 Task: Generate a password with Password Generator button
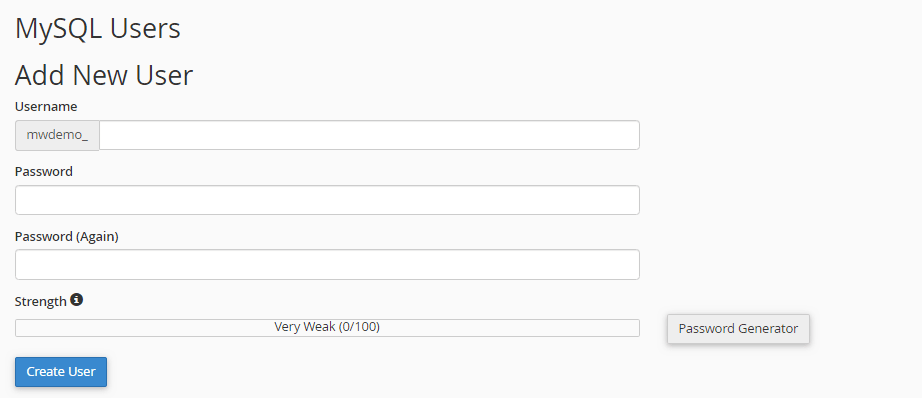(x=738, y=328)
